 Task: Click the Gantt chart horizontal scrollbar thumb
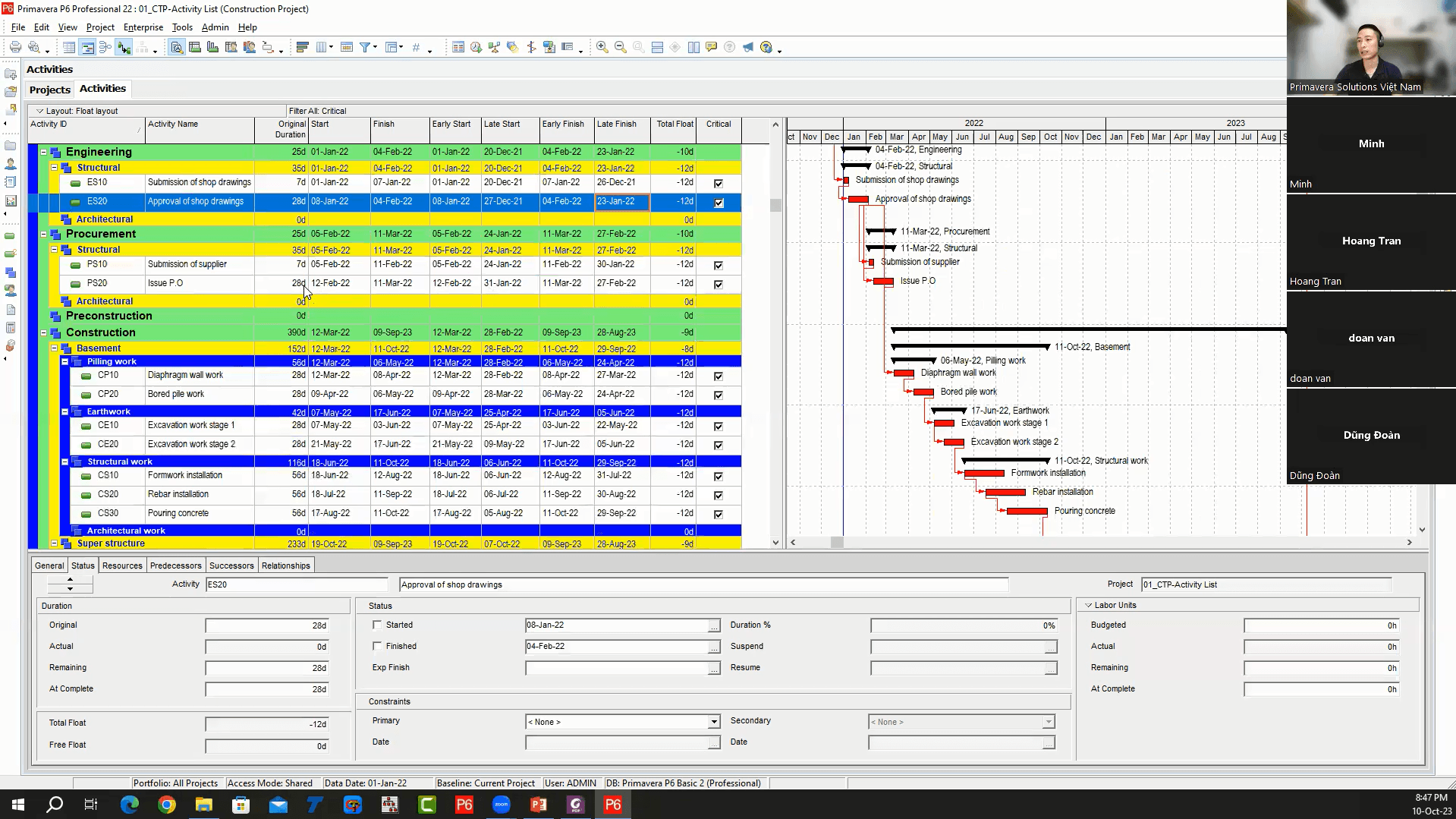pos(837,542)
